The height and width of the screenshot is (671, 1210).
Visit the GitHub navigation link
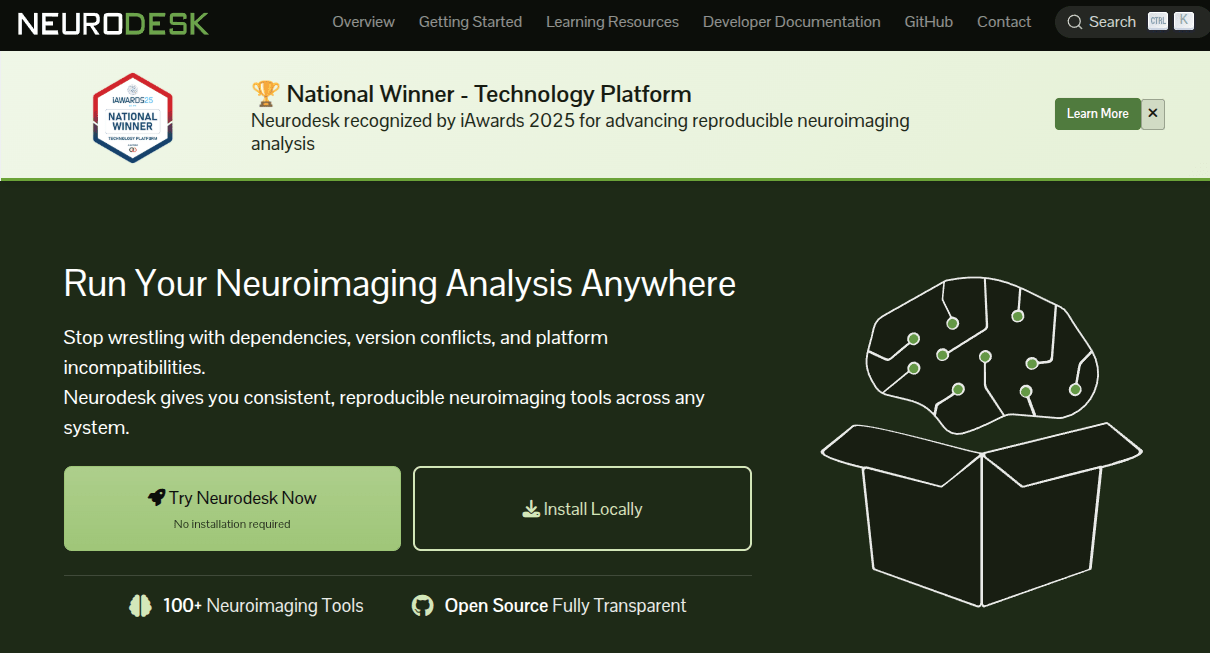click(928, 22)
